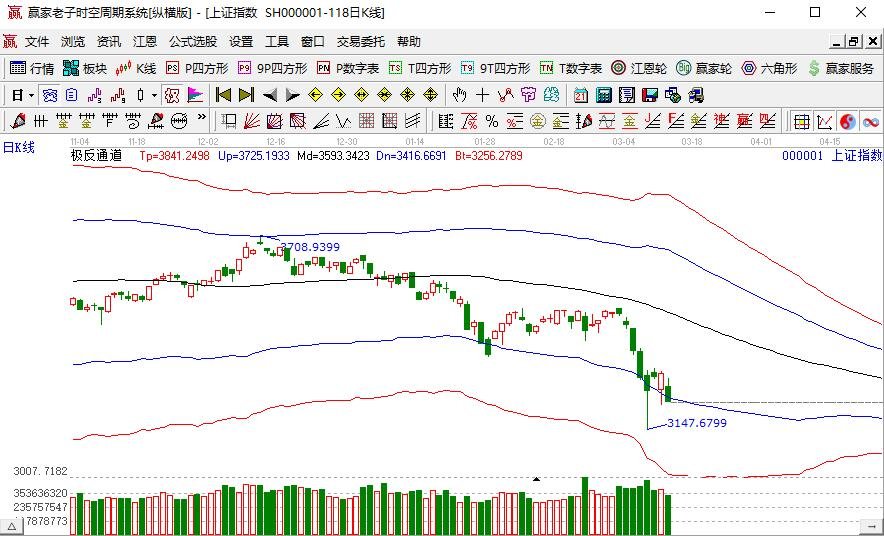Image resolution: width=884 pixels, height=536 pixels.
Task: Click the yellow diamond left-arrow icon
Action: pos(316,95)
